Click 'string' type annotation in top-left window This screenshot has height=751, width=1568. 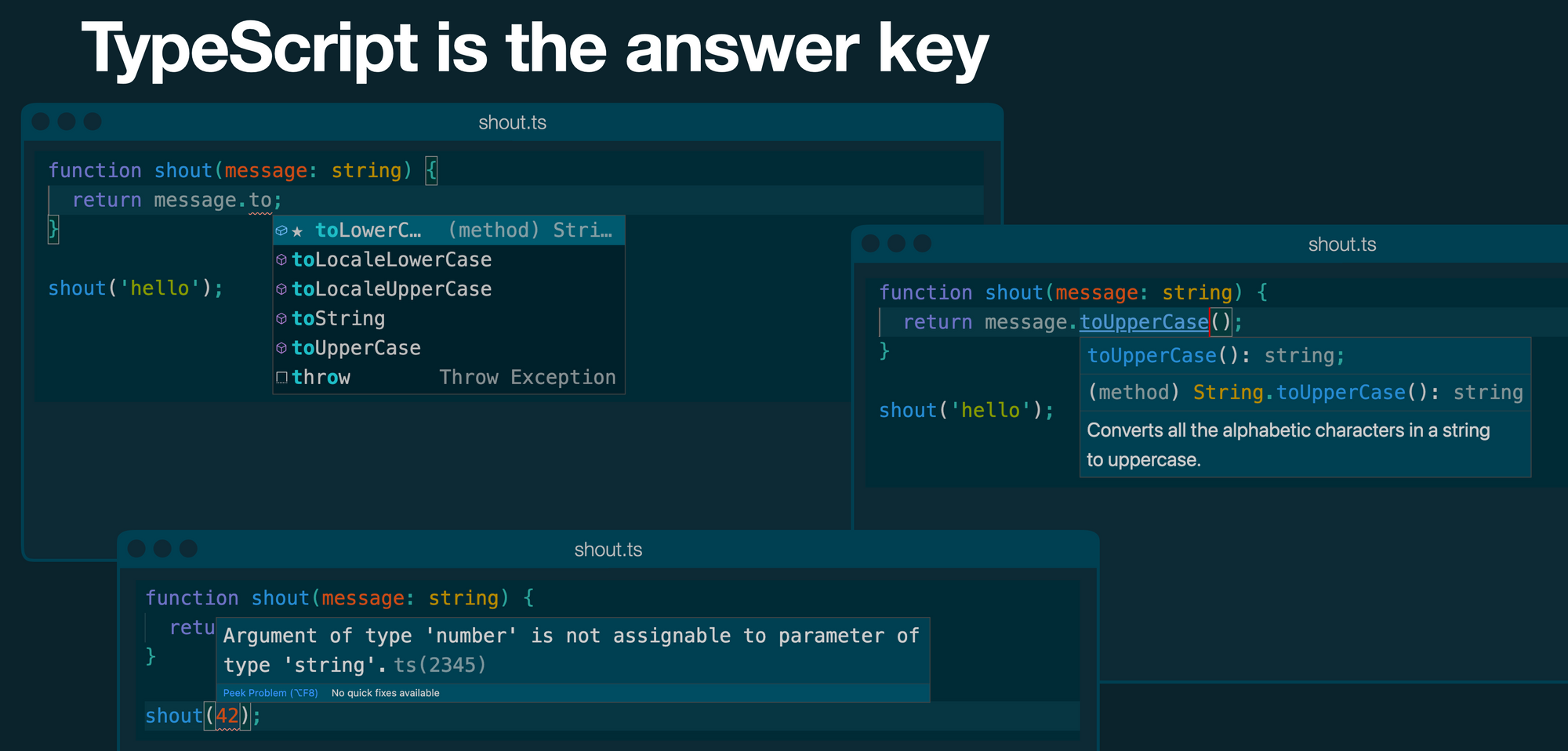[366, 171]
